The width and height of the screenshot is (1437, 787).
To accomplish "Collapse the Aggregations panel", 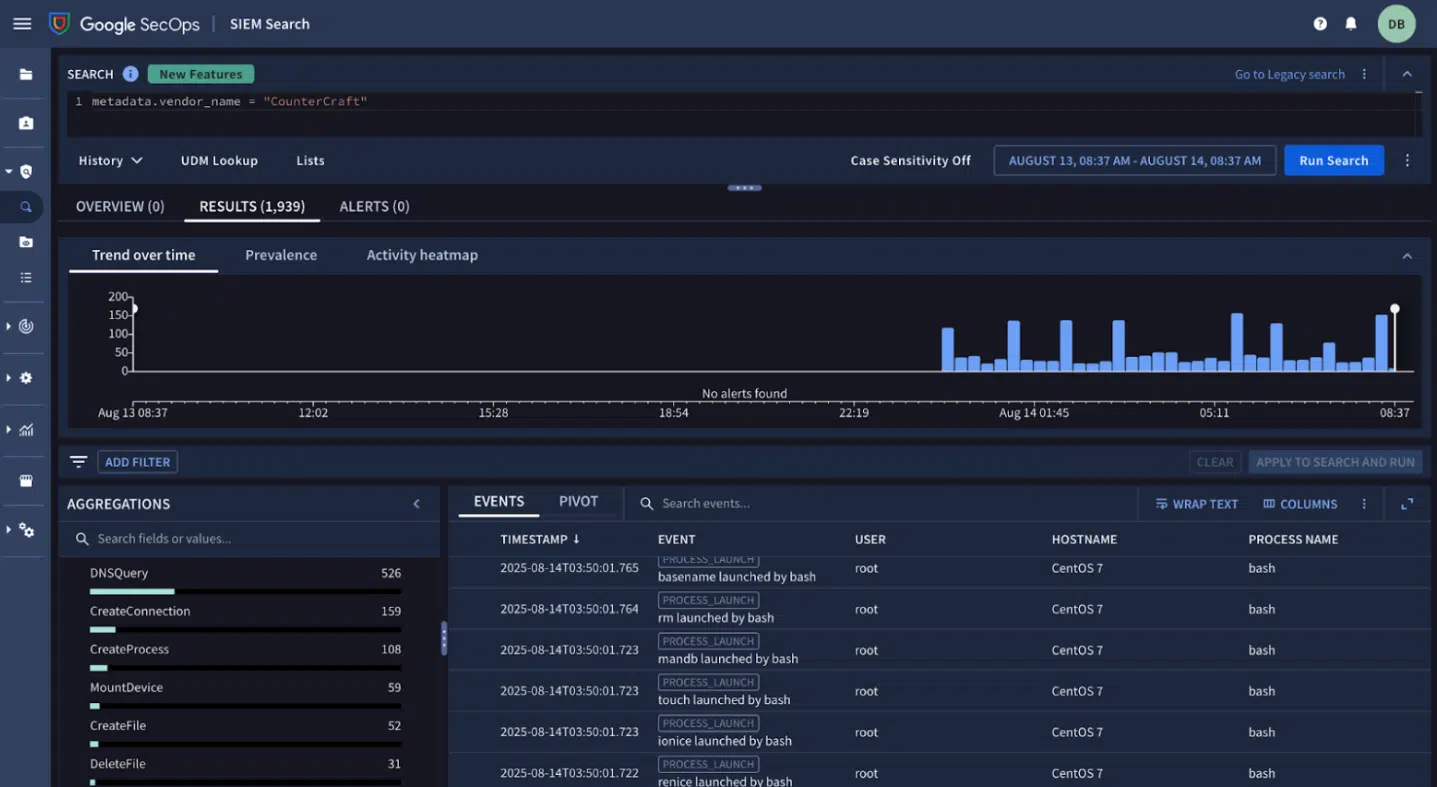I will (x=417, y=504).
